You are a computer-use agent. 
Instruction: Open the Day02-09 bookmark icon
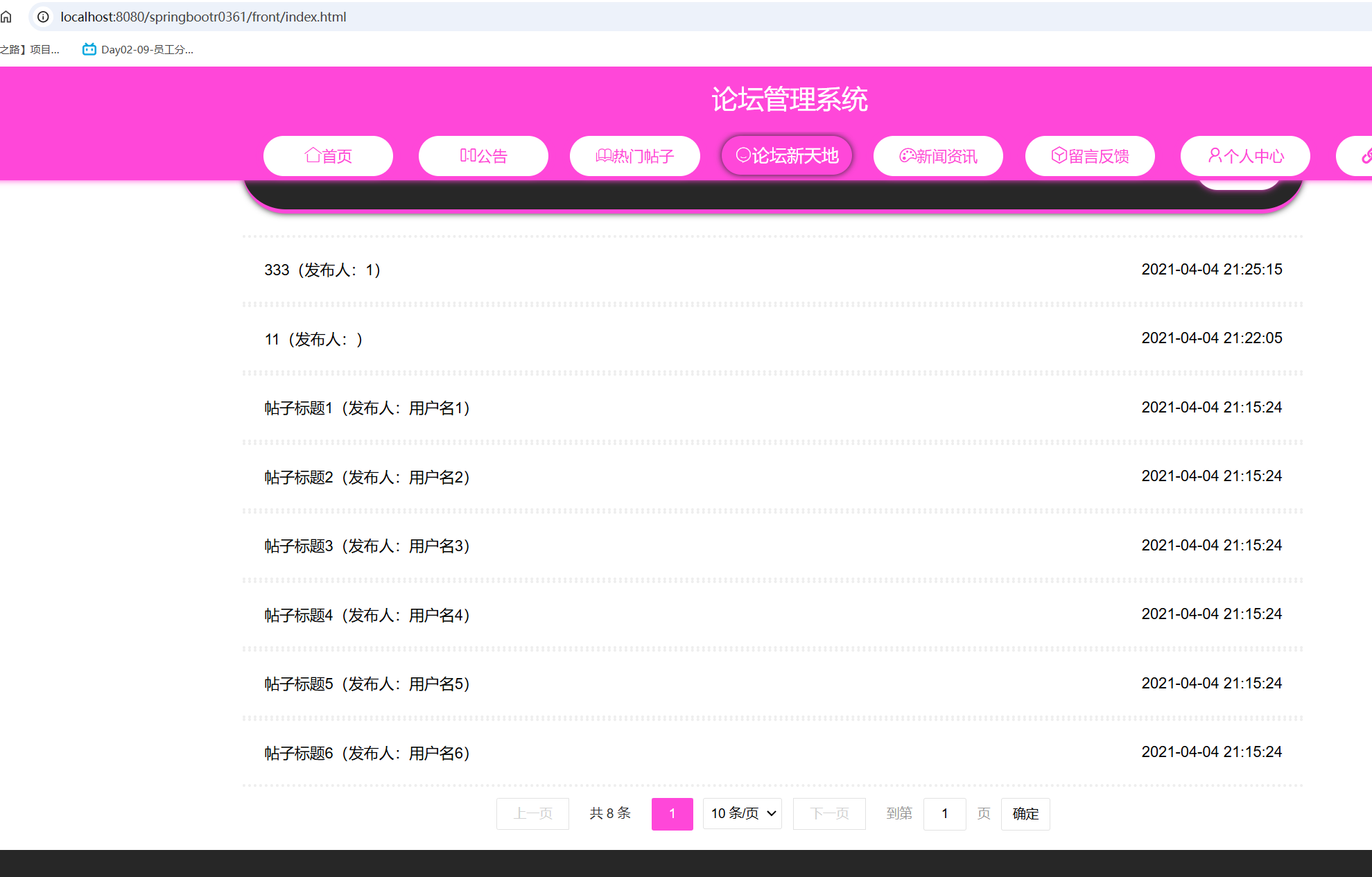point(89,49)
